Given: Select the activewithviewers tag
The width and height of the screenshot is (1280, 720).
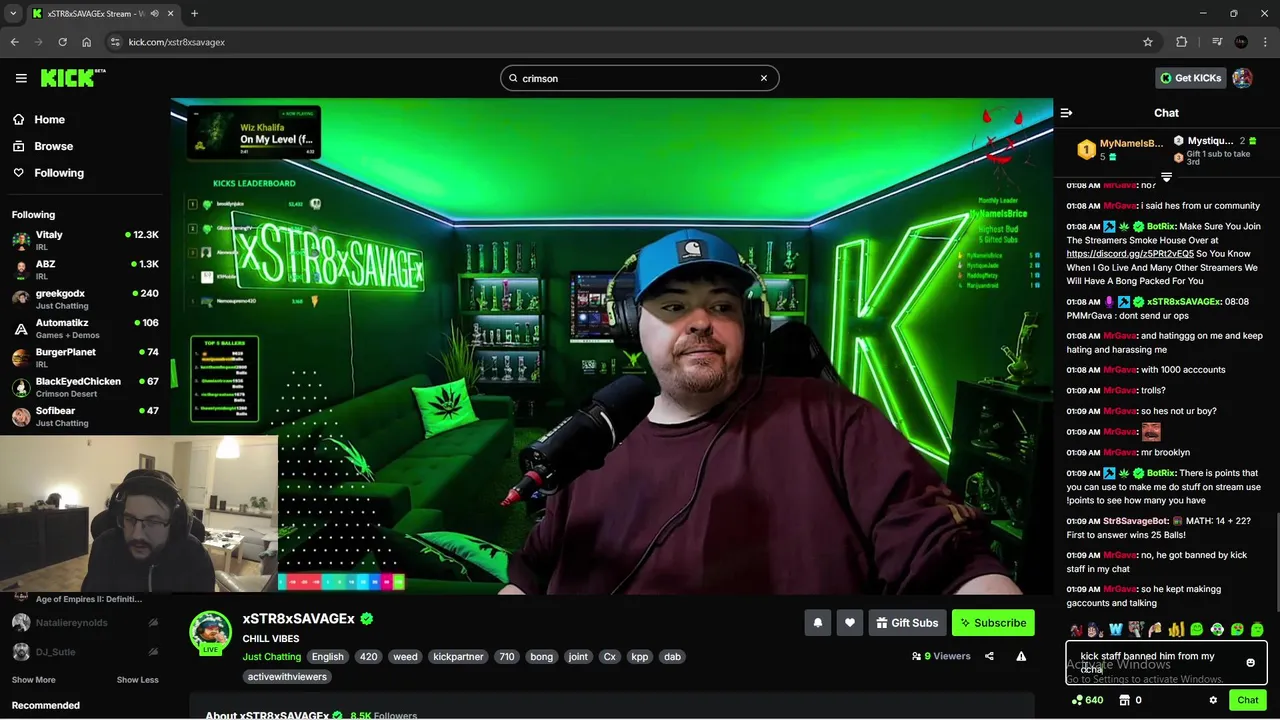Looking at the screenshot, I should (287, 677).
